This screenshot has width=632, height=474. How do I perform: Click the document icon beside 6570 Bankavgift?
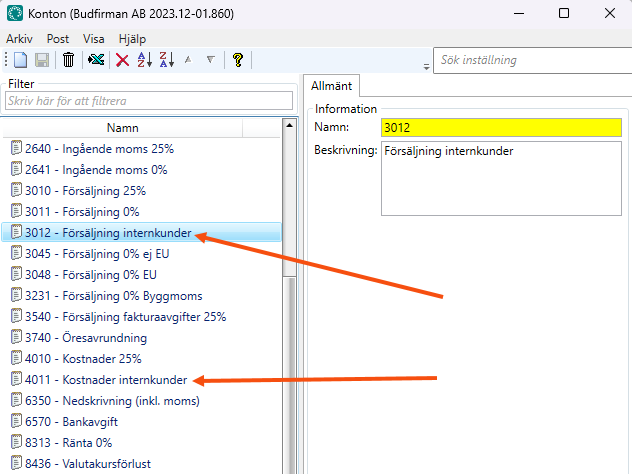(16, 420)
